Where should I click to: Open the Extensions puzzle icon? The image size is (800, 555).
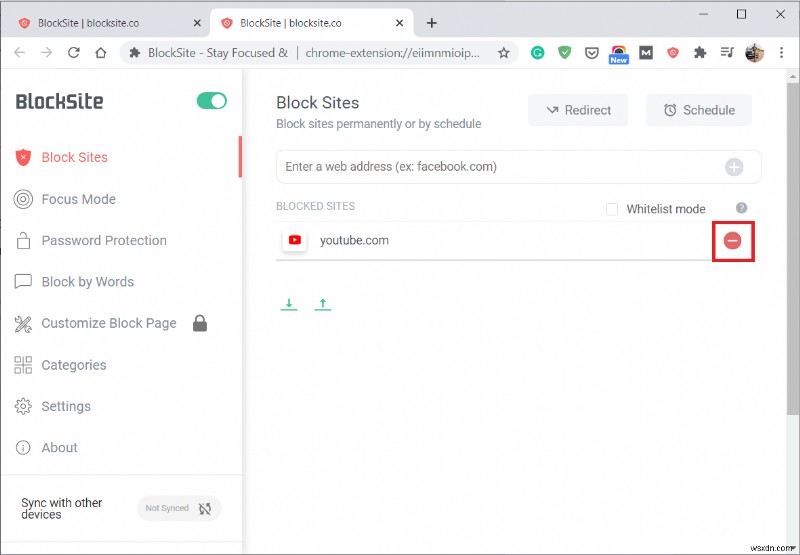point(700,53)
